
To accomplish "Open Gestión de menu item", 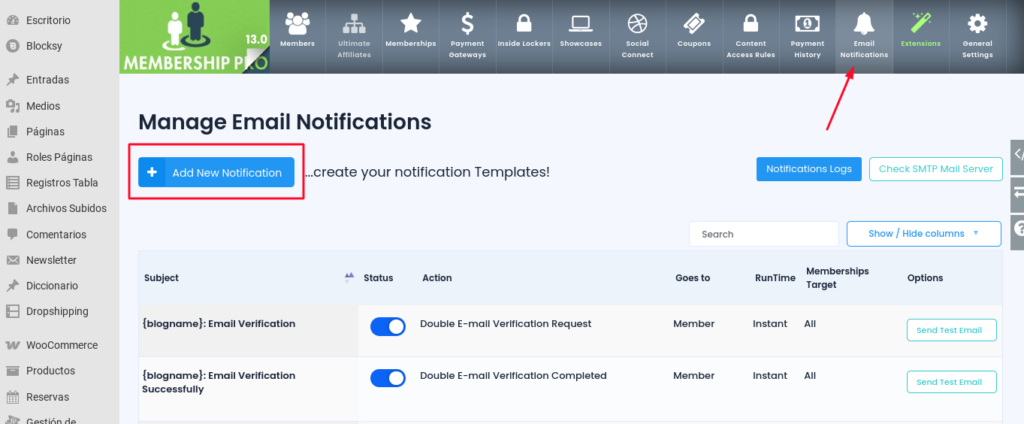I will 51,419.
